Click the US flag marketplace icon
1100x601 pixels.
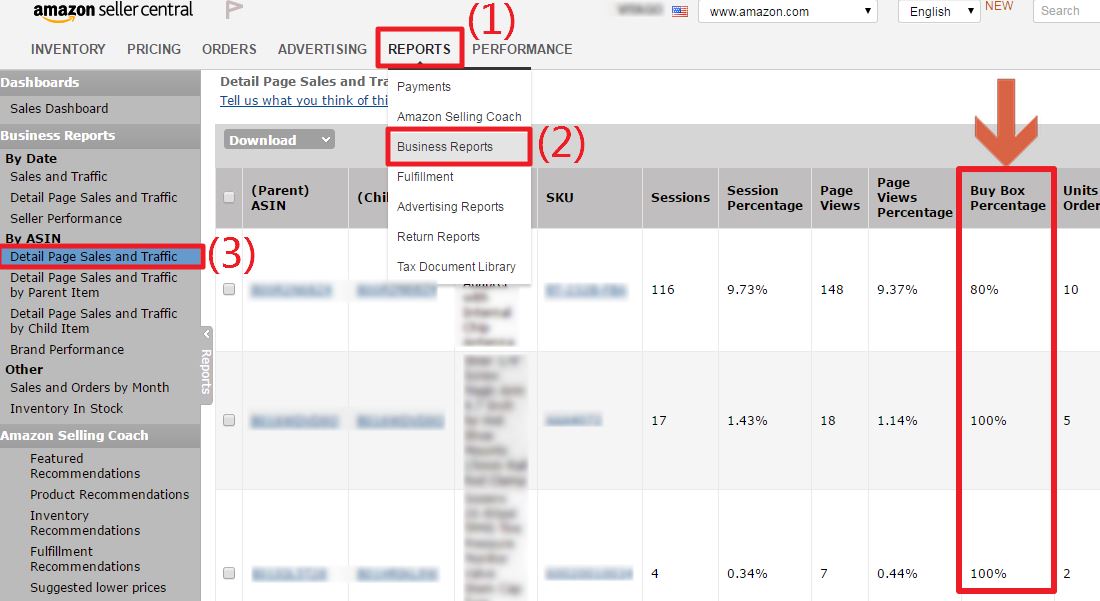click(680, 12)
